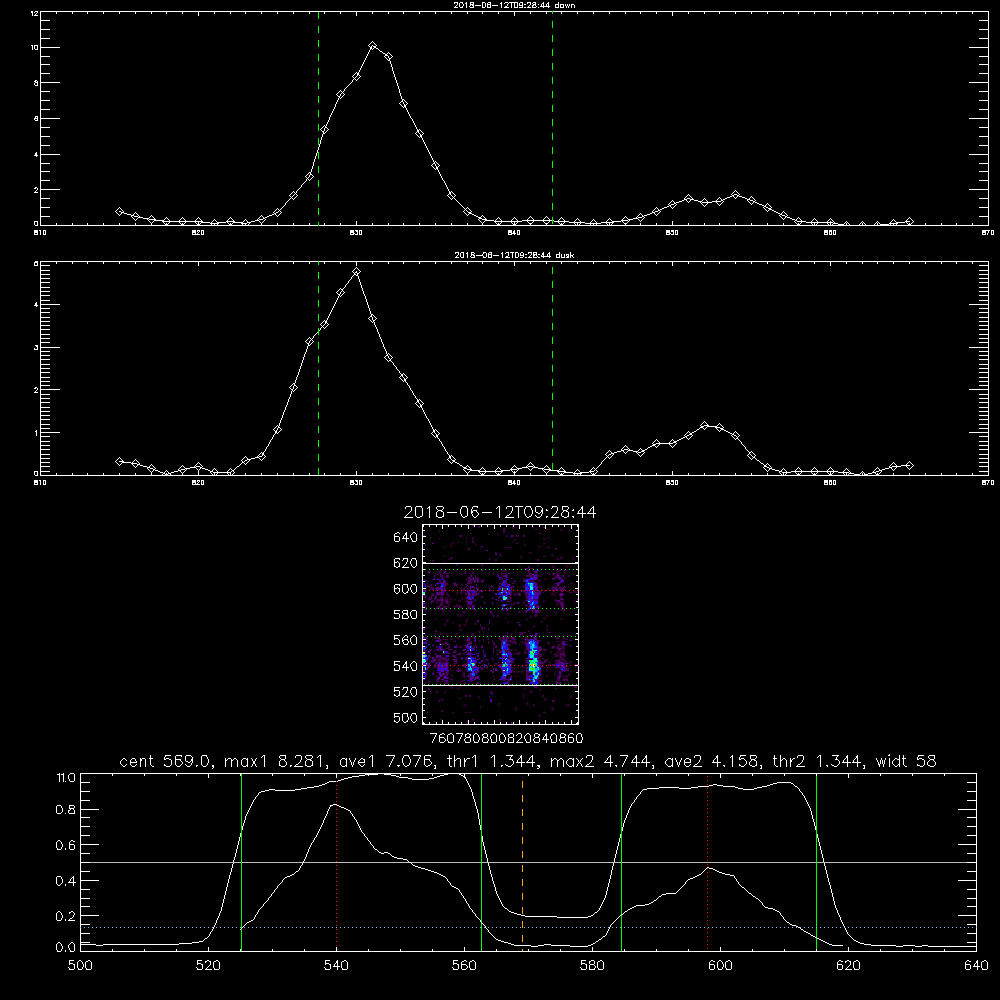Click the "640" y-axis label beside the spectrogram

(x=406, y=537)
